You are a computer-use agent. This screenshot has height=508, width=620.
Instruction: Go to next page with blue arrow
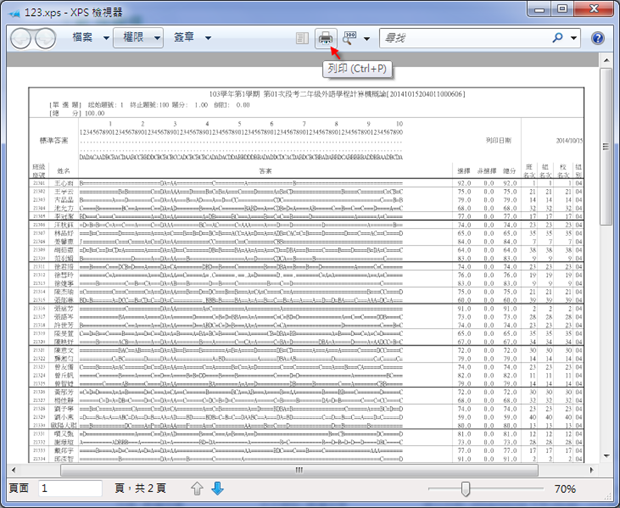tap(217, 489)
